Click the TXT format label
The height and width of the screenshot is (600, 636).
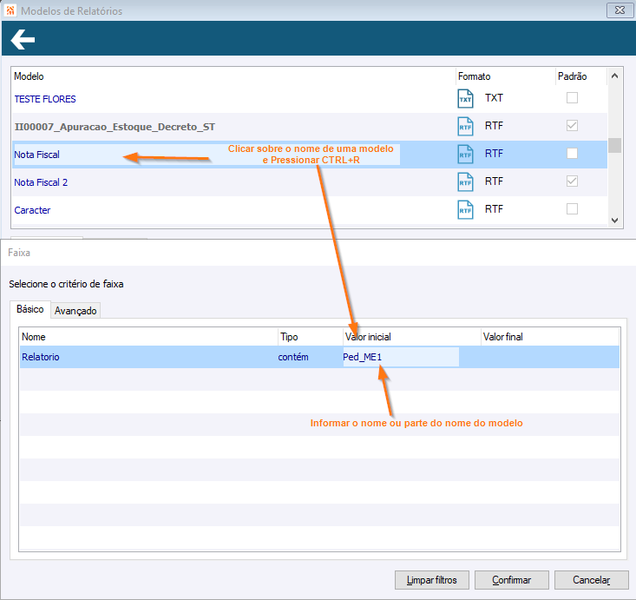(494, 98)
